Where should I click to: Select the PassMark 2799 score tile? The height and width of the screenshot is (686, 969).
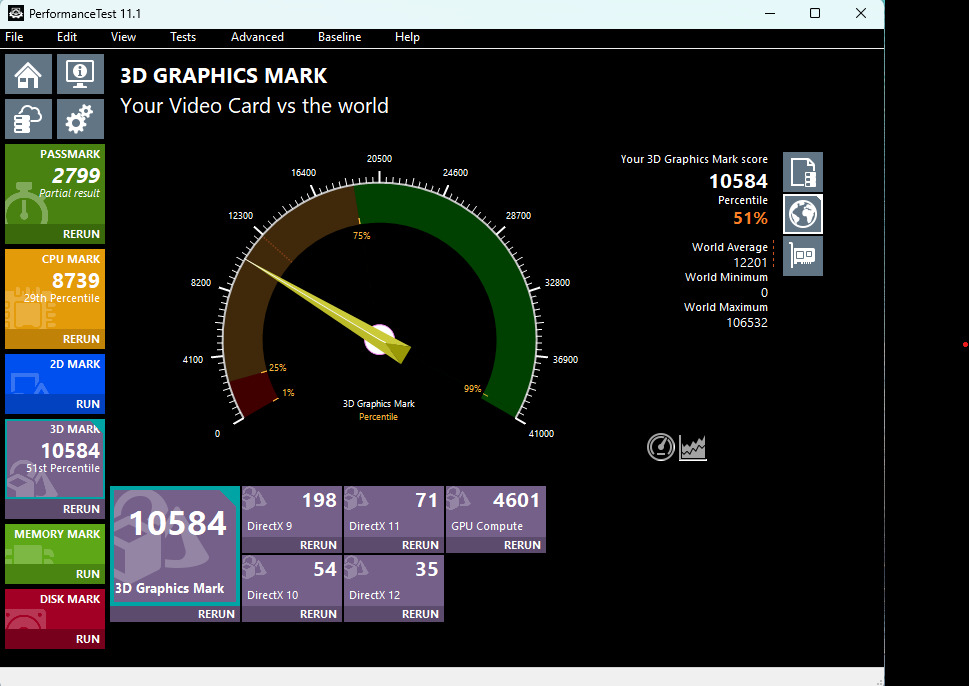(55, 184)
